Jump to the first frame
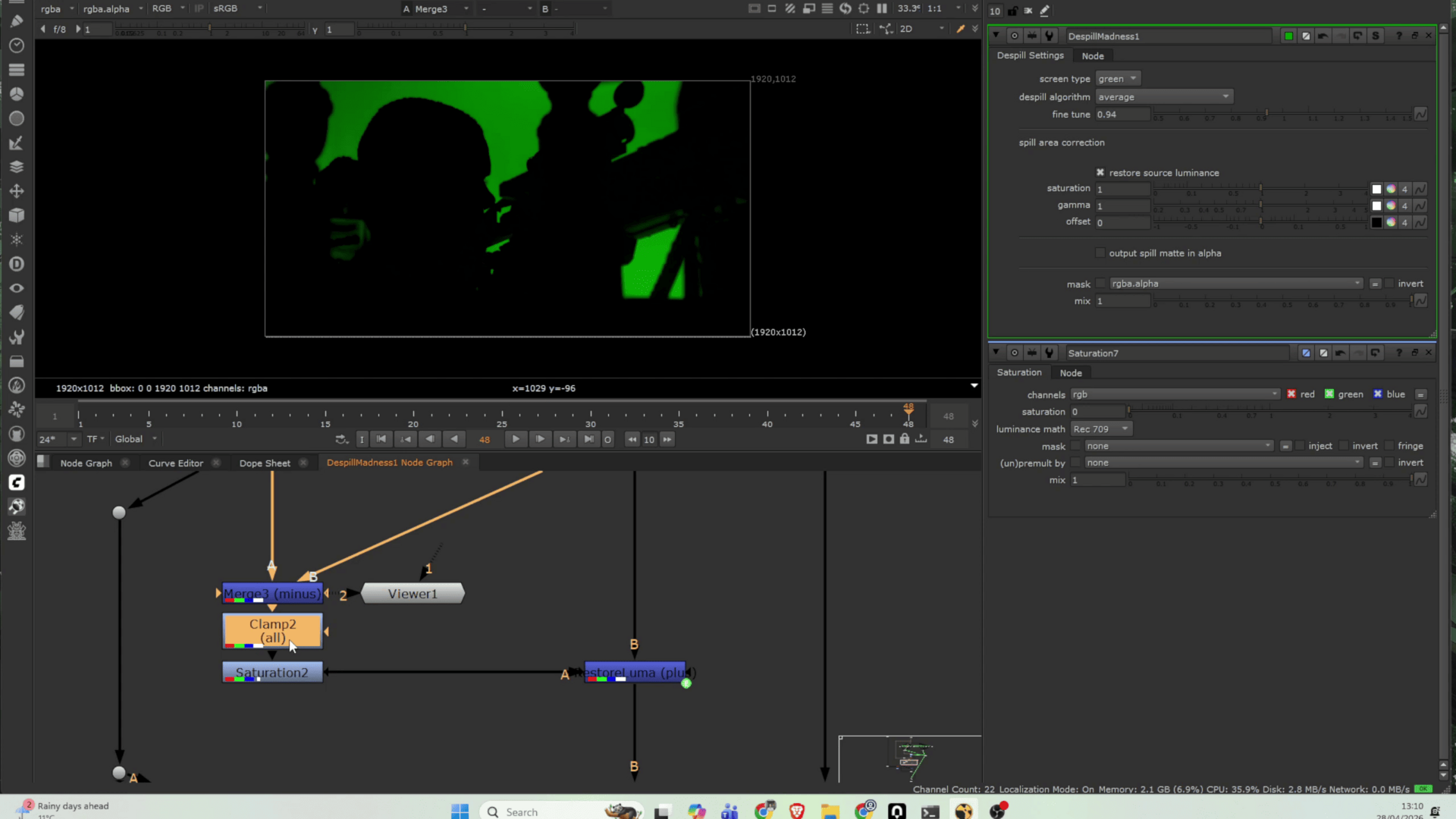The width and height of the screenshot is (1456, 819). click(x=381, y=439)
